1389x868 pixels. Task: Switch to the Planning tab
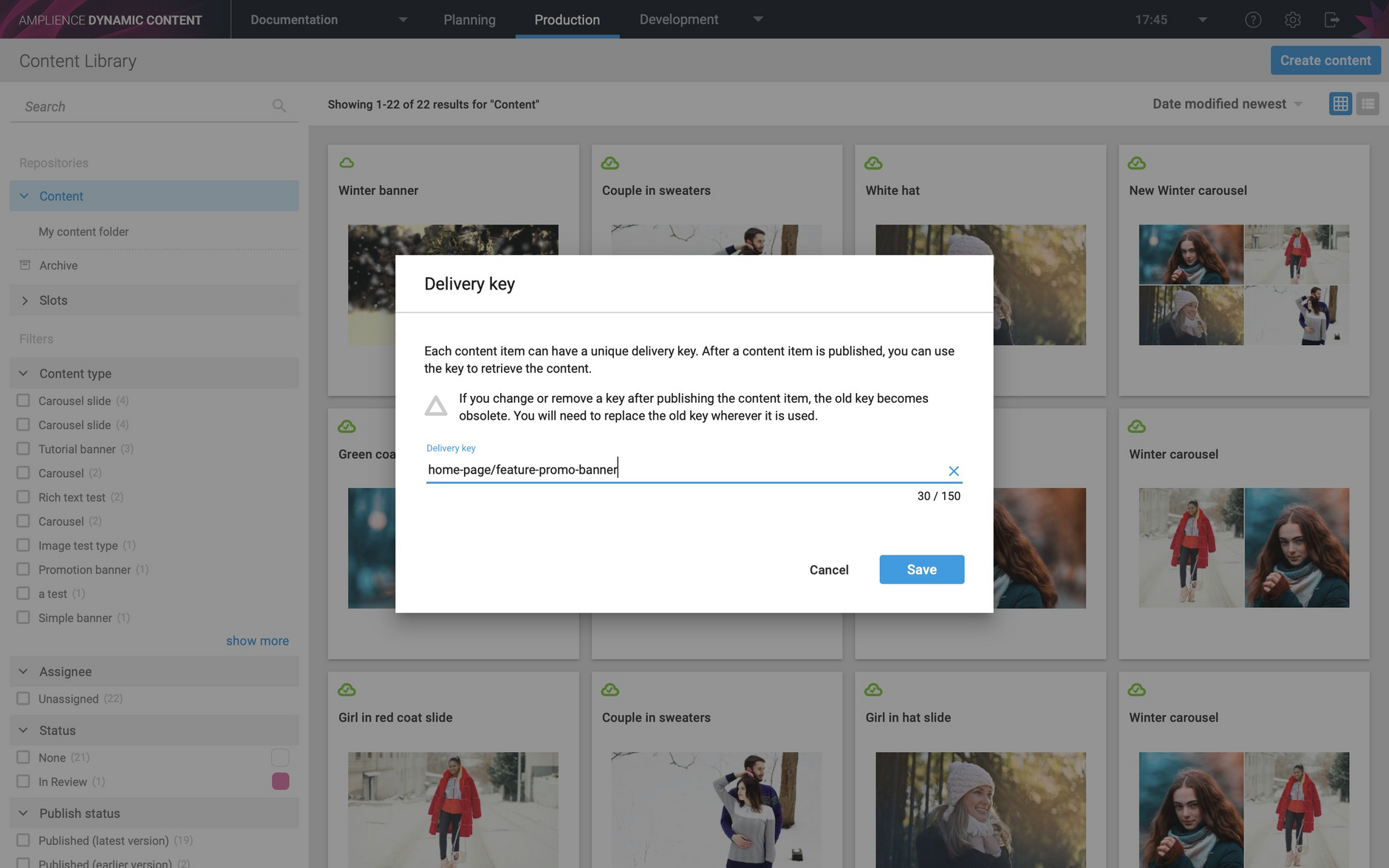tap(469, 19)
